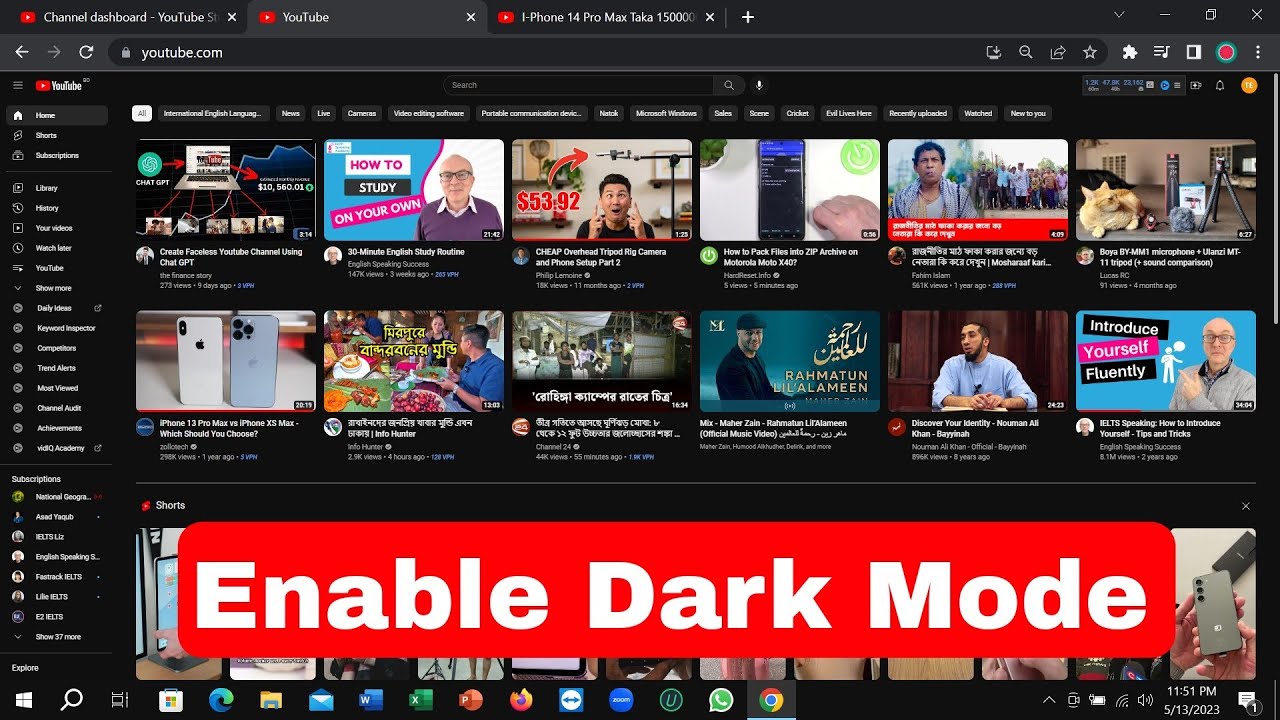This screenshot has height=720, width=1280.
Task: Launch Microsoft Edge from taskbar
Action: (221, 700)
